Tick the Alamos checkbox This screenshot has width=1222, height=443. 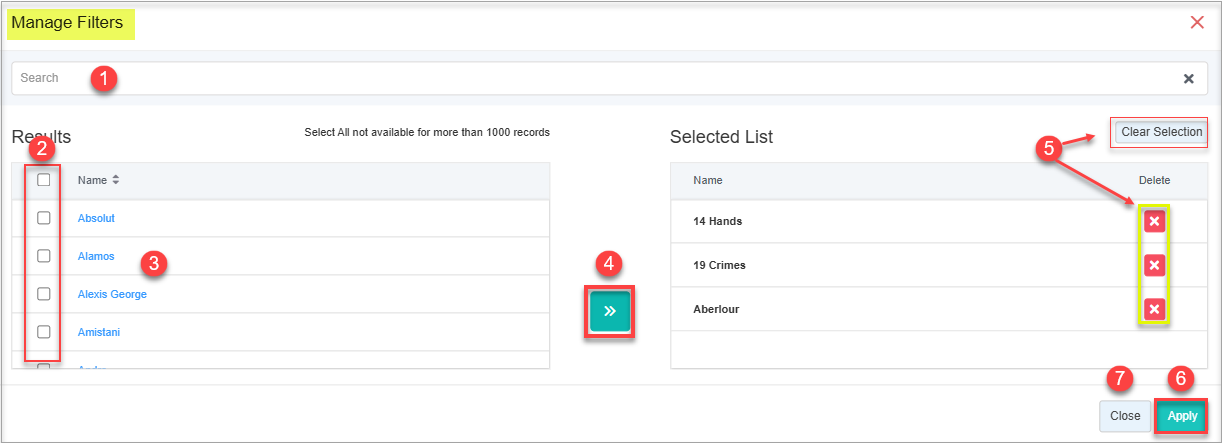pyautogui.click(x=44, y=256)
